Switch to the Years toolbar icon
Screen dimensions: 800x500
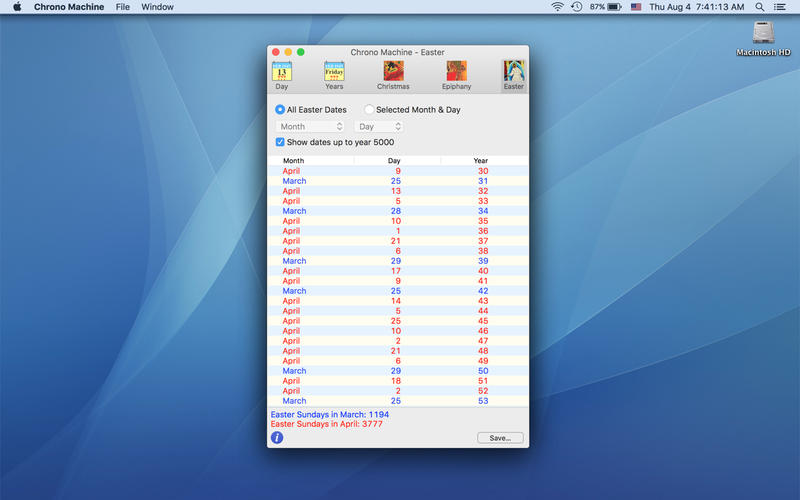[334, 73]
